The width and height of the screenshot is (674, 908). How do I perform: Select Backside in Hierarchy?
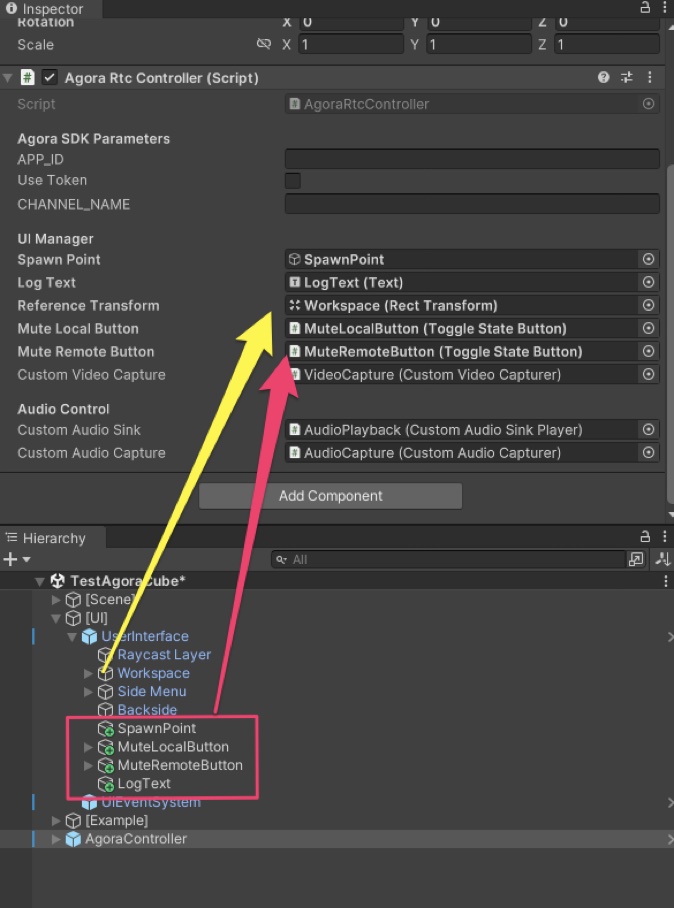click(x=147, y=710)
